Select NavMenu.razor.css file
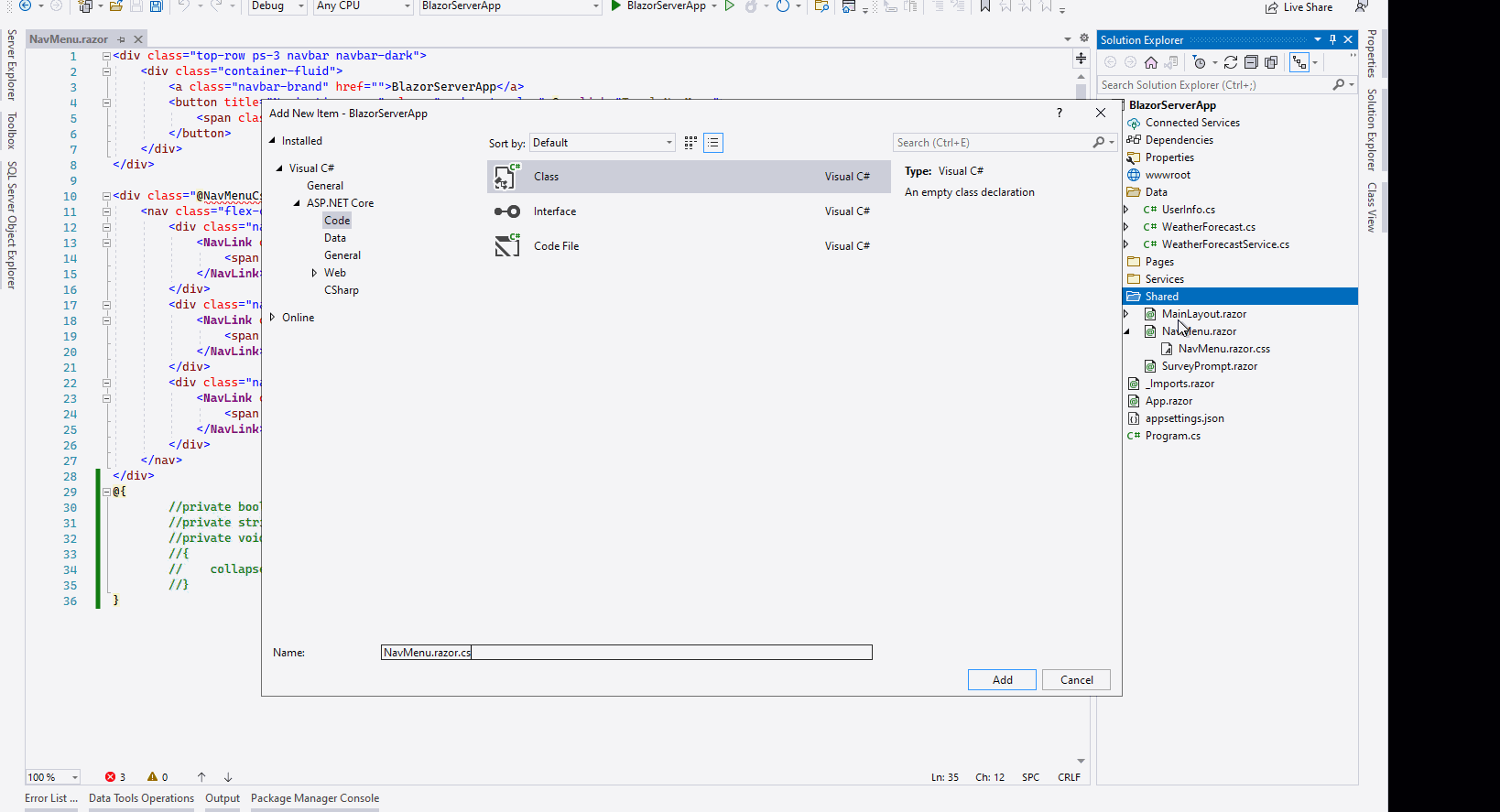The image size is (1500, 812). [x=1223, y=349]
